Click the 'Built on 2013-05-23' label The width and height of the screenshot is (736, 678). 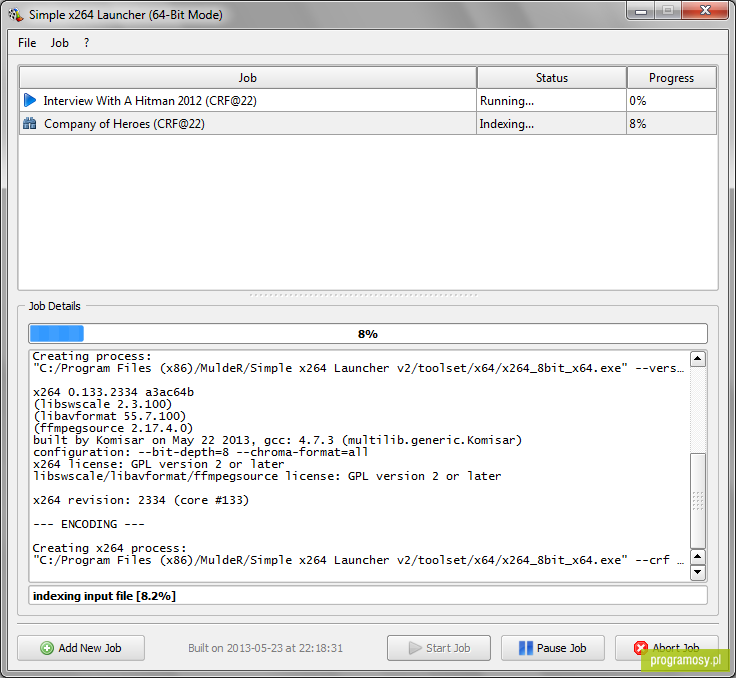pyautogui.click(x=265, y=648)
